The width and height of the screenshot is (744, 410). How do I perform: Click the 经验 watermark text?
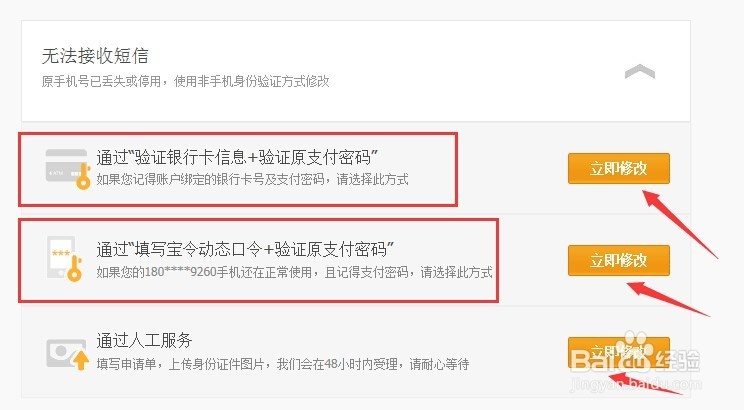tap(678, 362)
